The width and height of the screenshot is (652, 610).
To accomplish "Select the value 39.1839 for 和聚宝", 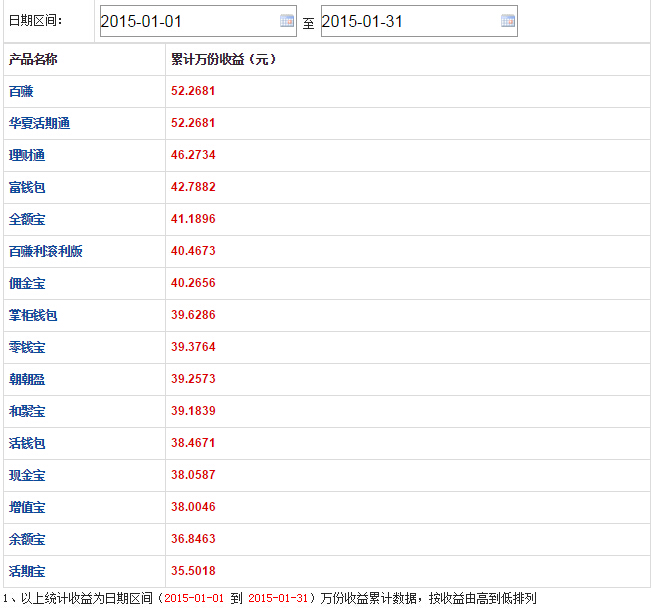I will pyautogui.click(x=193, y=411).
